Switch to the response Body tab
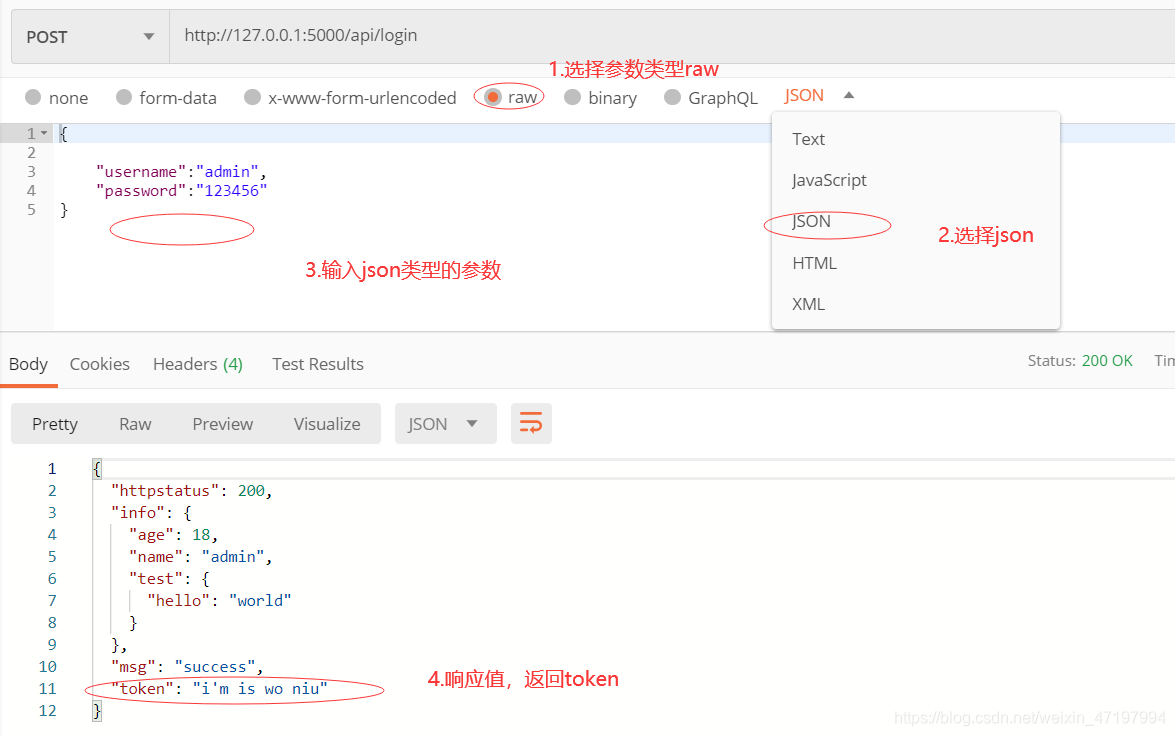This screenshot has width=1175, height=736. [x=28, y=364]
